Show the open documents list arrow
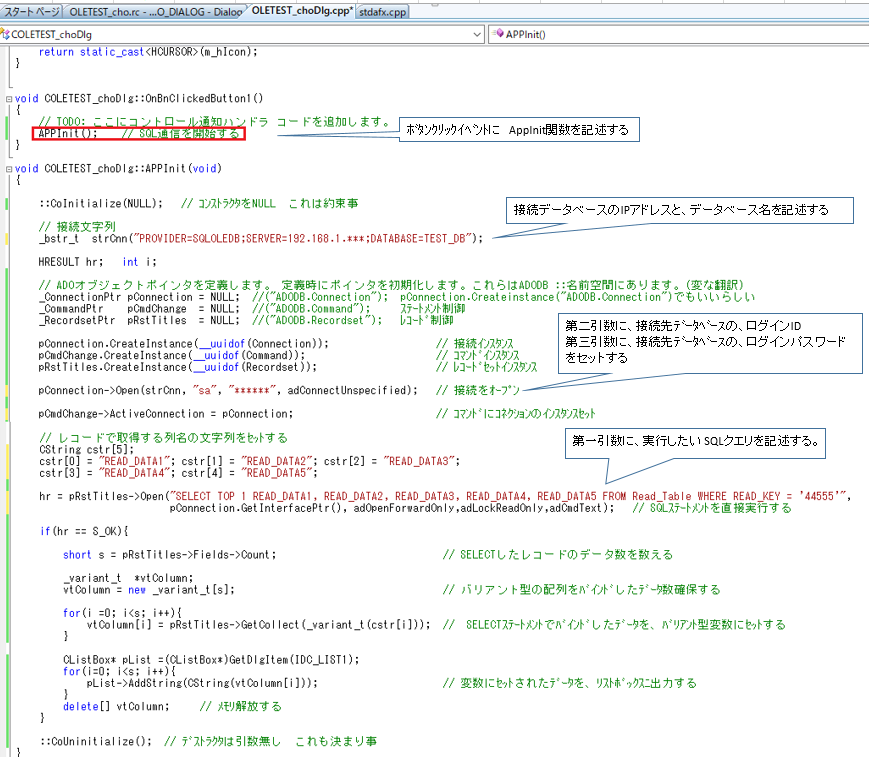 [860, 11]
